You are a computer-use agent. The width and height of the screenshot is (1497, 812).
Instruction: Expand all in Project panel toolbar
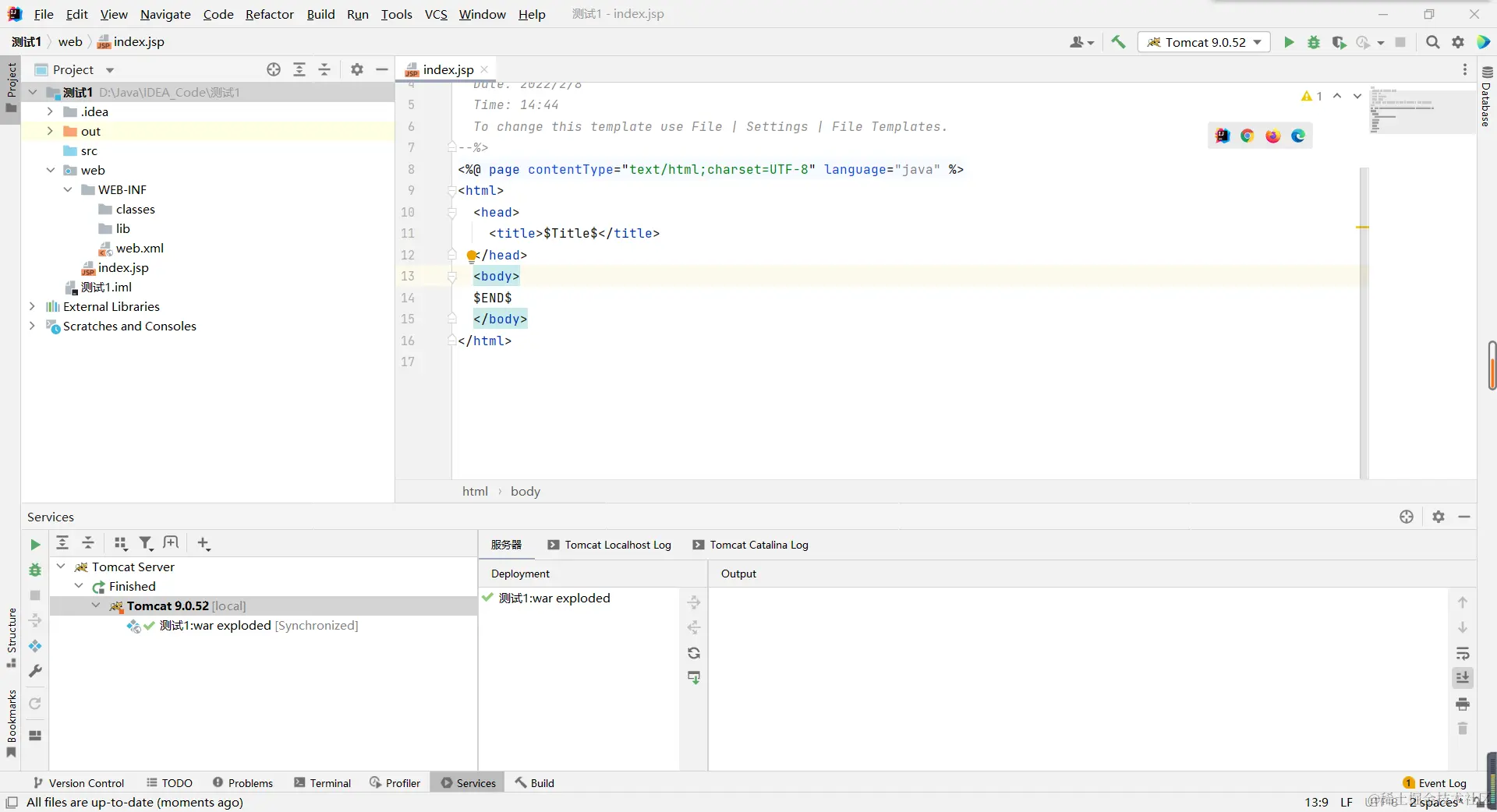(x=299, y=69)
